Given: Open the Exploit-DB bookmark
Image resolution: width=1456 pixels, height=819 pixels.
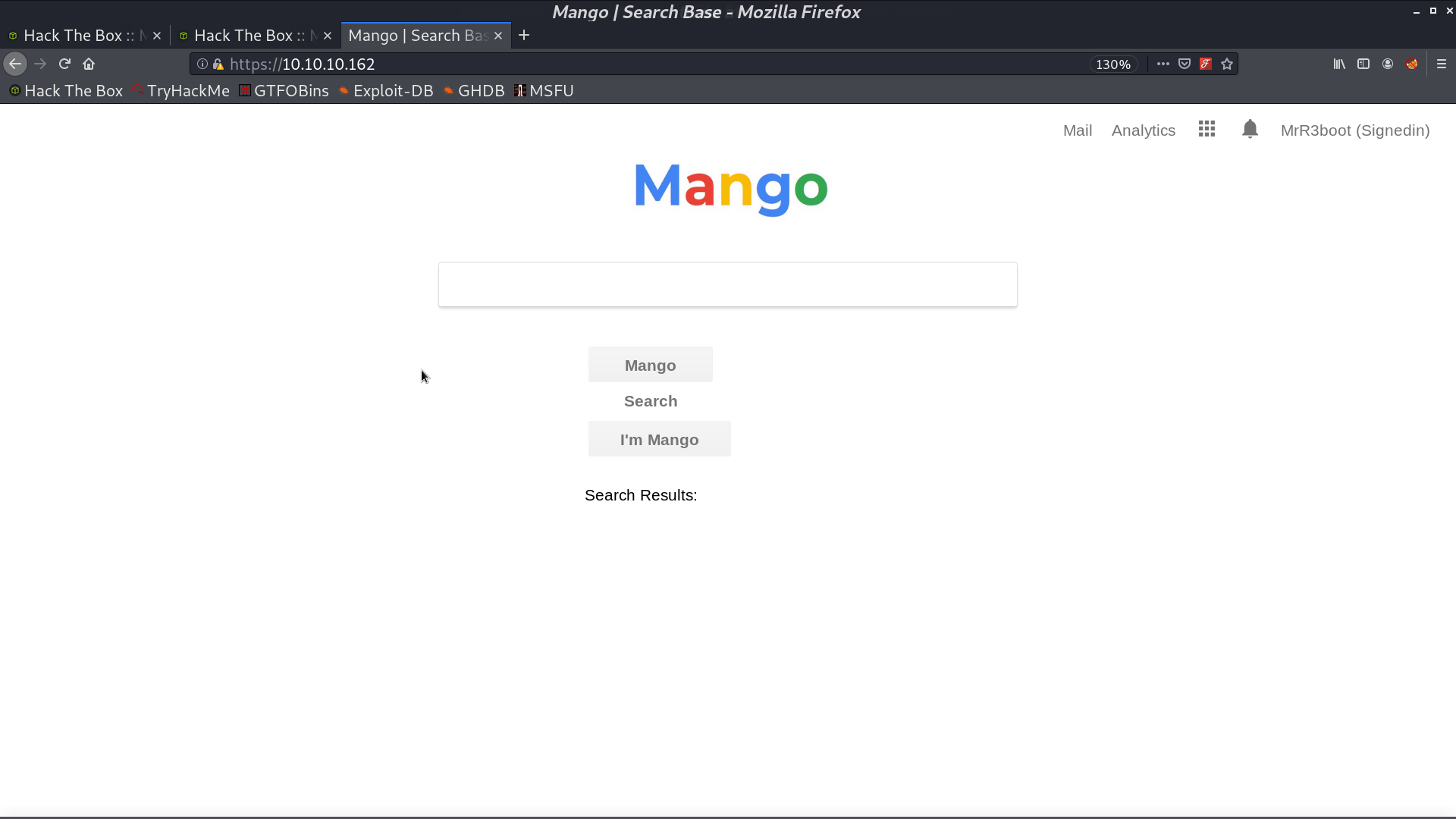Looking at the screenshot, I should [386, 91].
